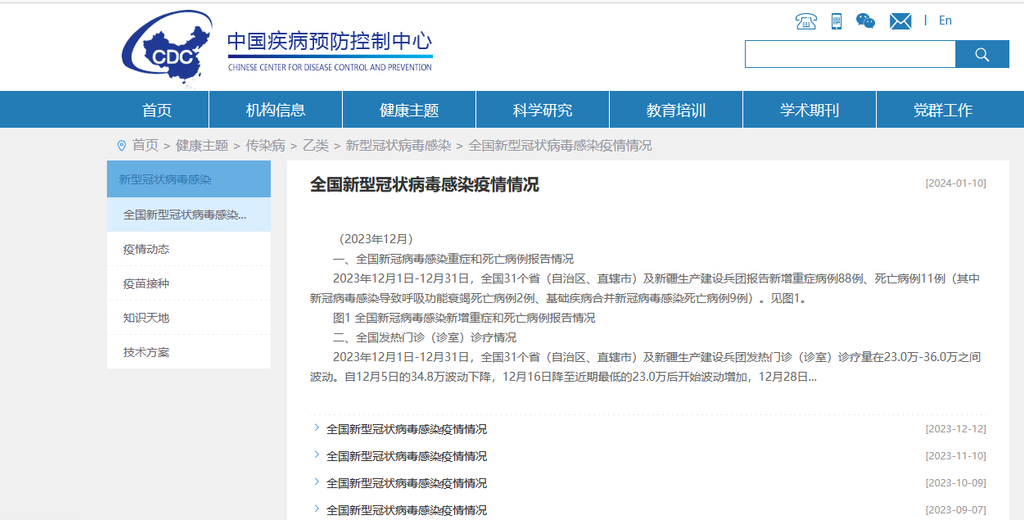
Task: Click the location pin breadcrumb icon
Action: (x=122, y=145)
